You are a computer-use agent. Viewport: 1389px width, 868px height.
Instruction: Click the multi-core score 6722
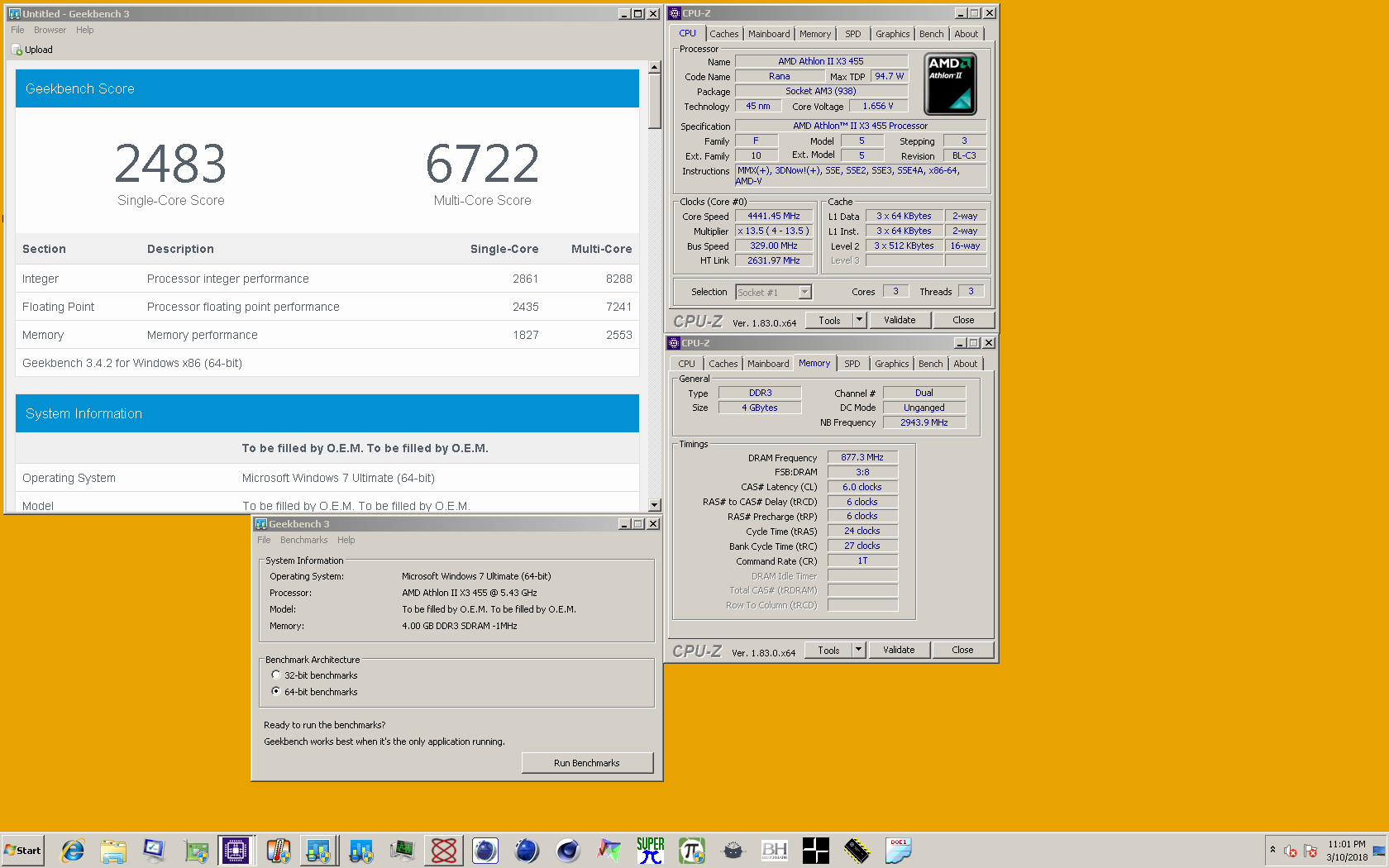pos(483,164)
